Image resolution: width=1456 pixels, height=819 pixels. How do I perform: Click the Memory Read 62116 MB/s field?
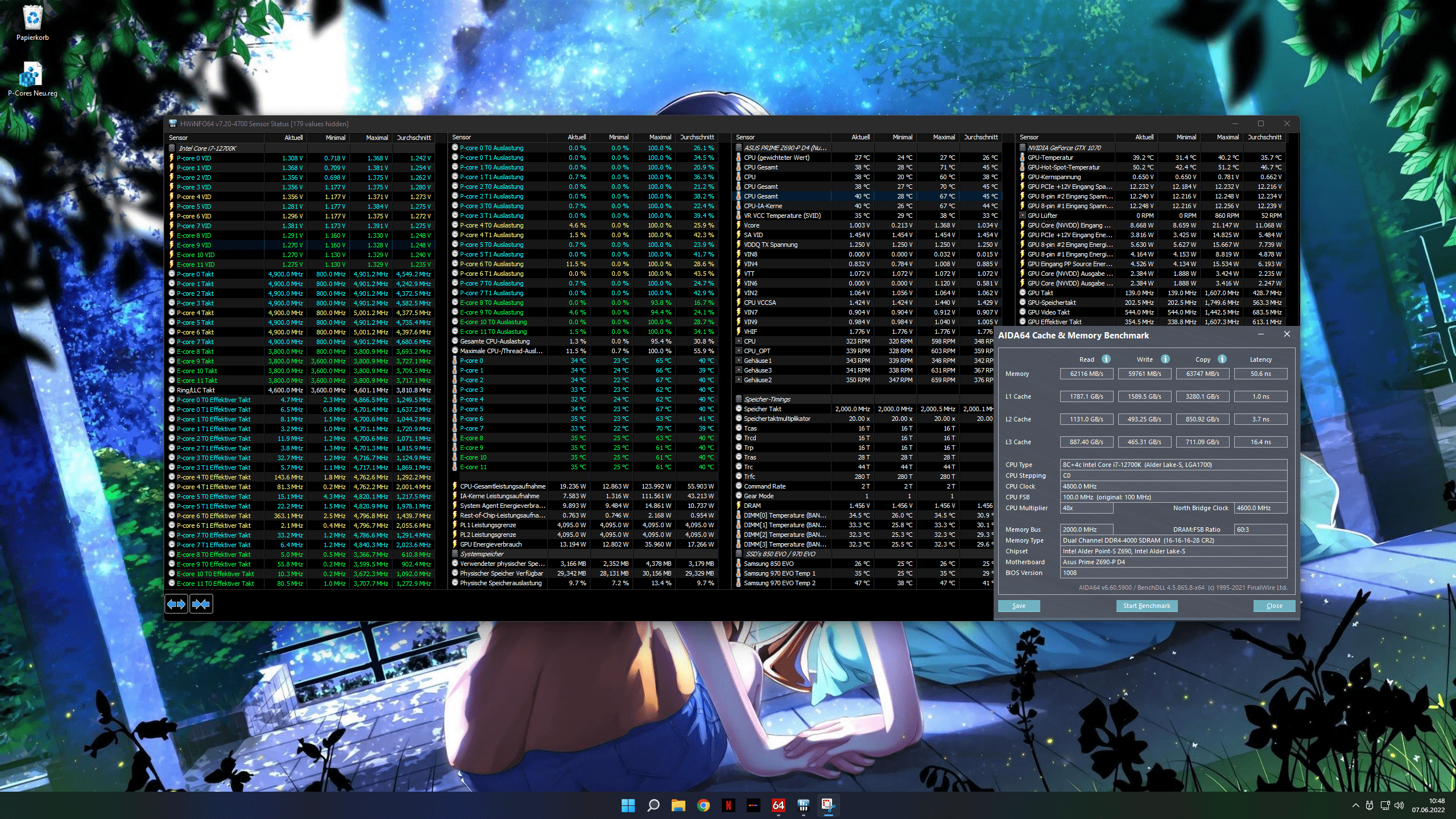coord(1086,374)
